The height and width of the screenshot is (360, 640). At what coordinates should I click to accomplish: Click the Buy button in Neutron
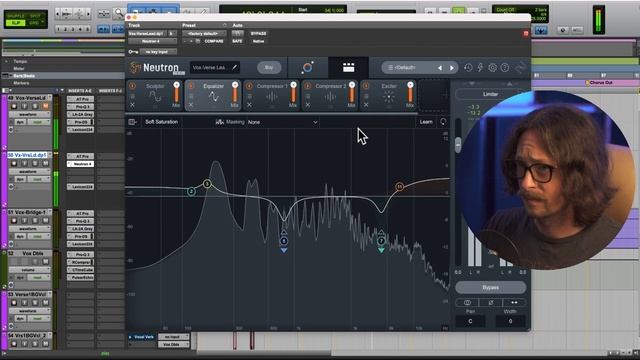click(269, 68)
